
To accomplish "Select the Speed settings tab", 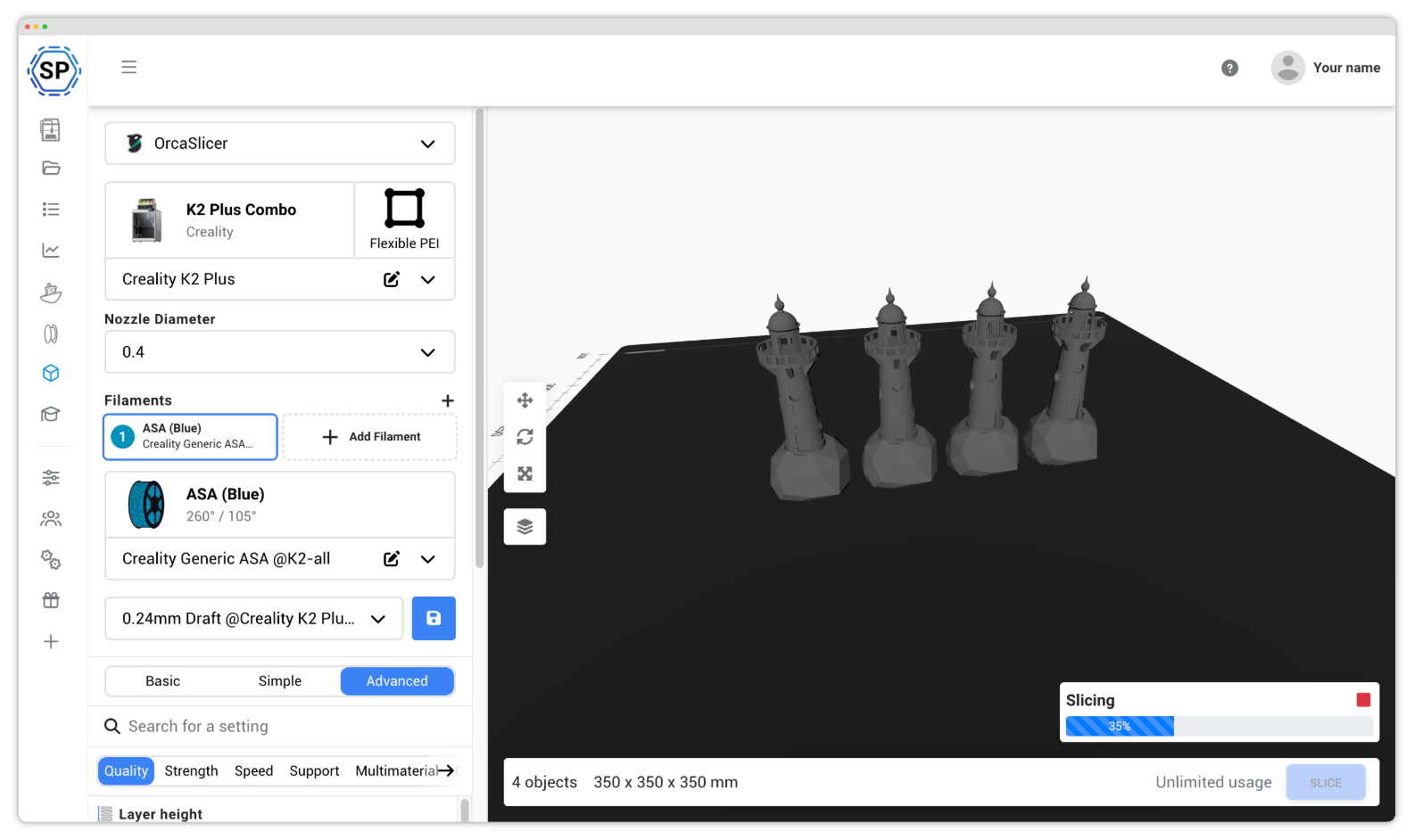I will tap(253, 770).
